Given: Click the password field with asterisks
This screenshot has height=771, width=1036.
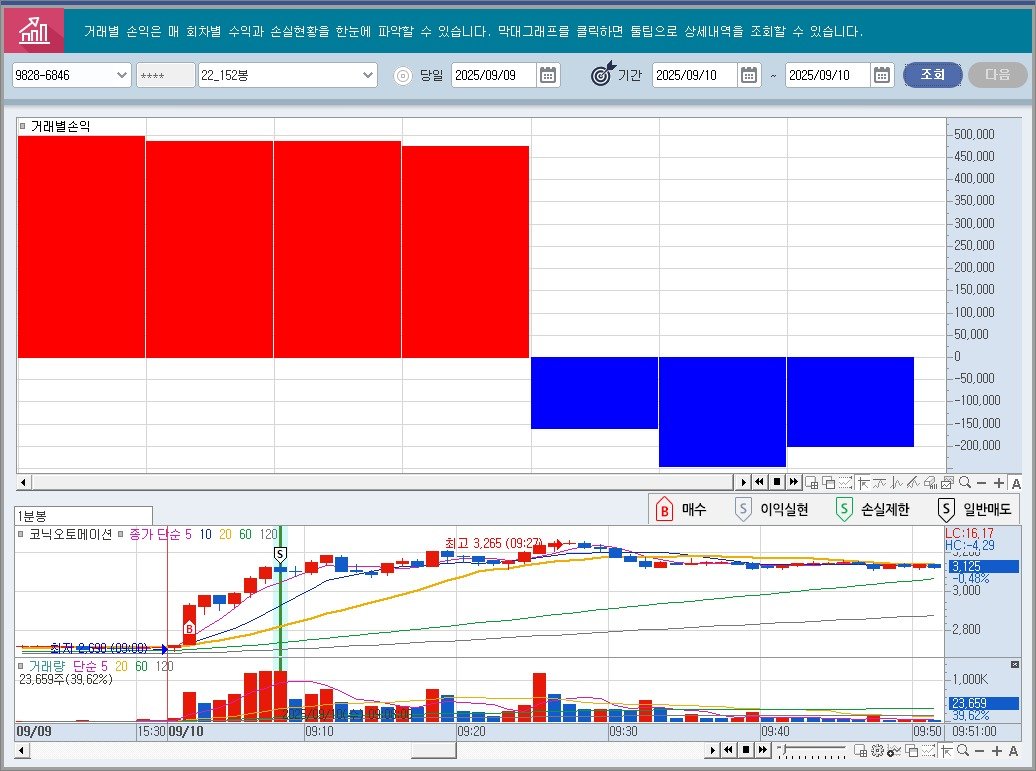Looking at the screenshot, I should (165, 75).
